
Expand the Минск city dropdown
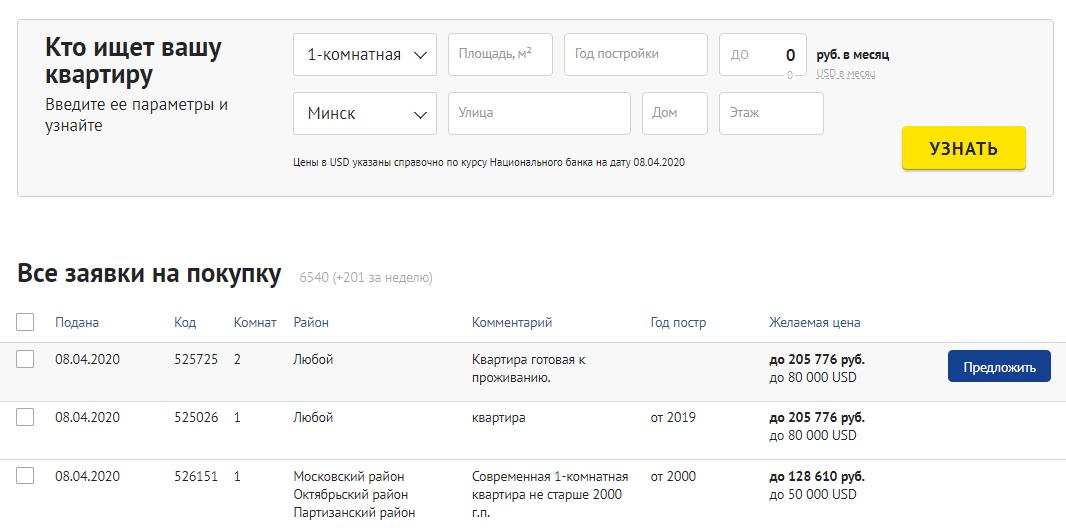(x=364, y=114)
